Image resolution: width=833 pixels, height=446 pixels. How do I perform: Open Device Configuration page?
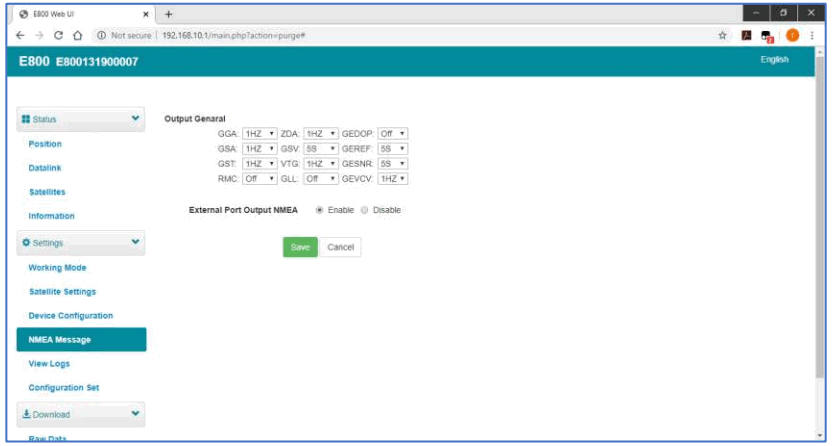tap(71, 316)
